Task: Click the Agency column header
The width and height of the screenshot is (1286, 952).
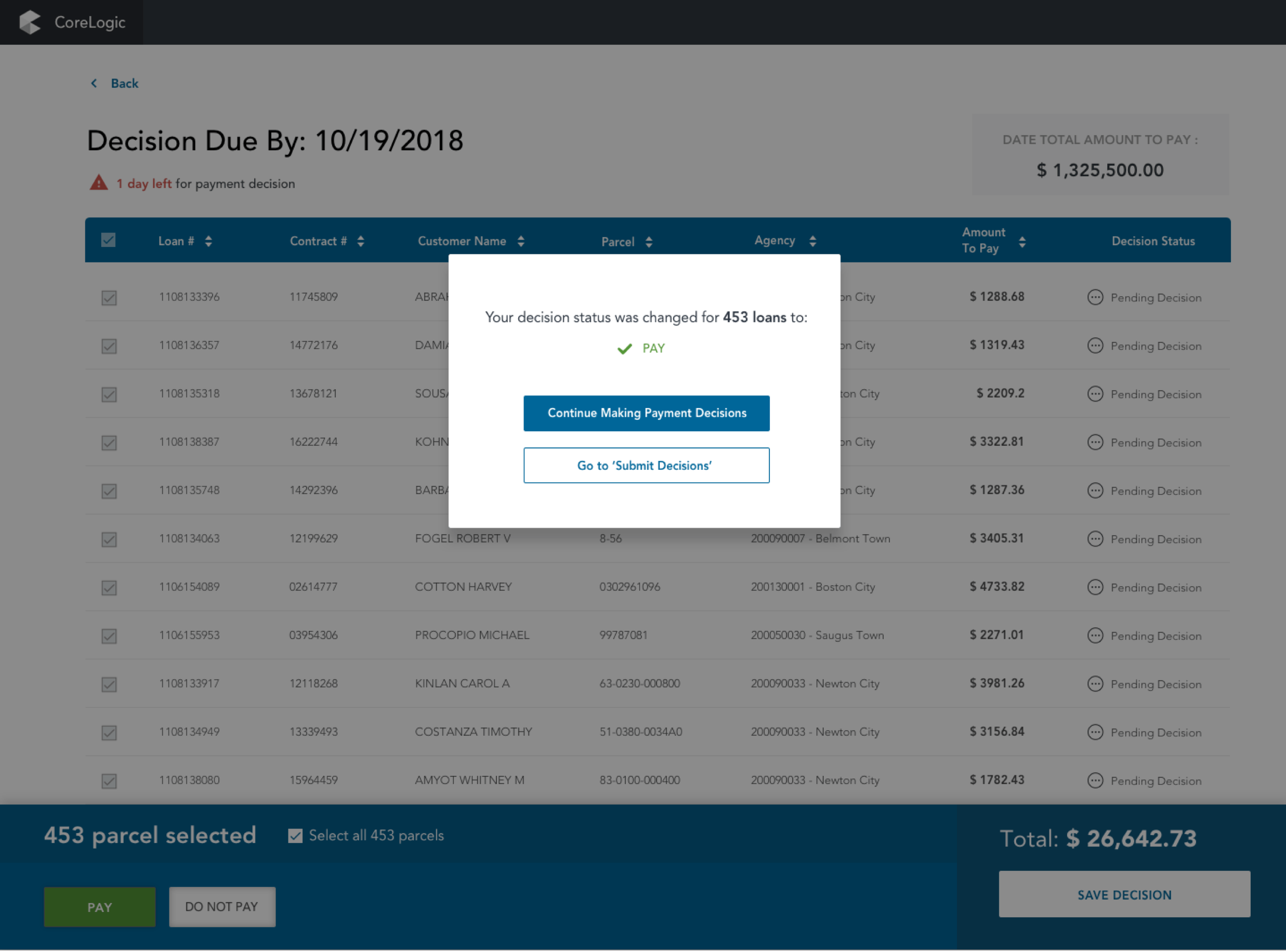Action: coord(774,241)
